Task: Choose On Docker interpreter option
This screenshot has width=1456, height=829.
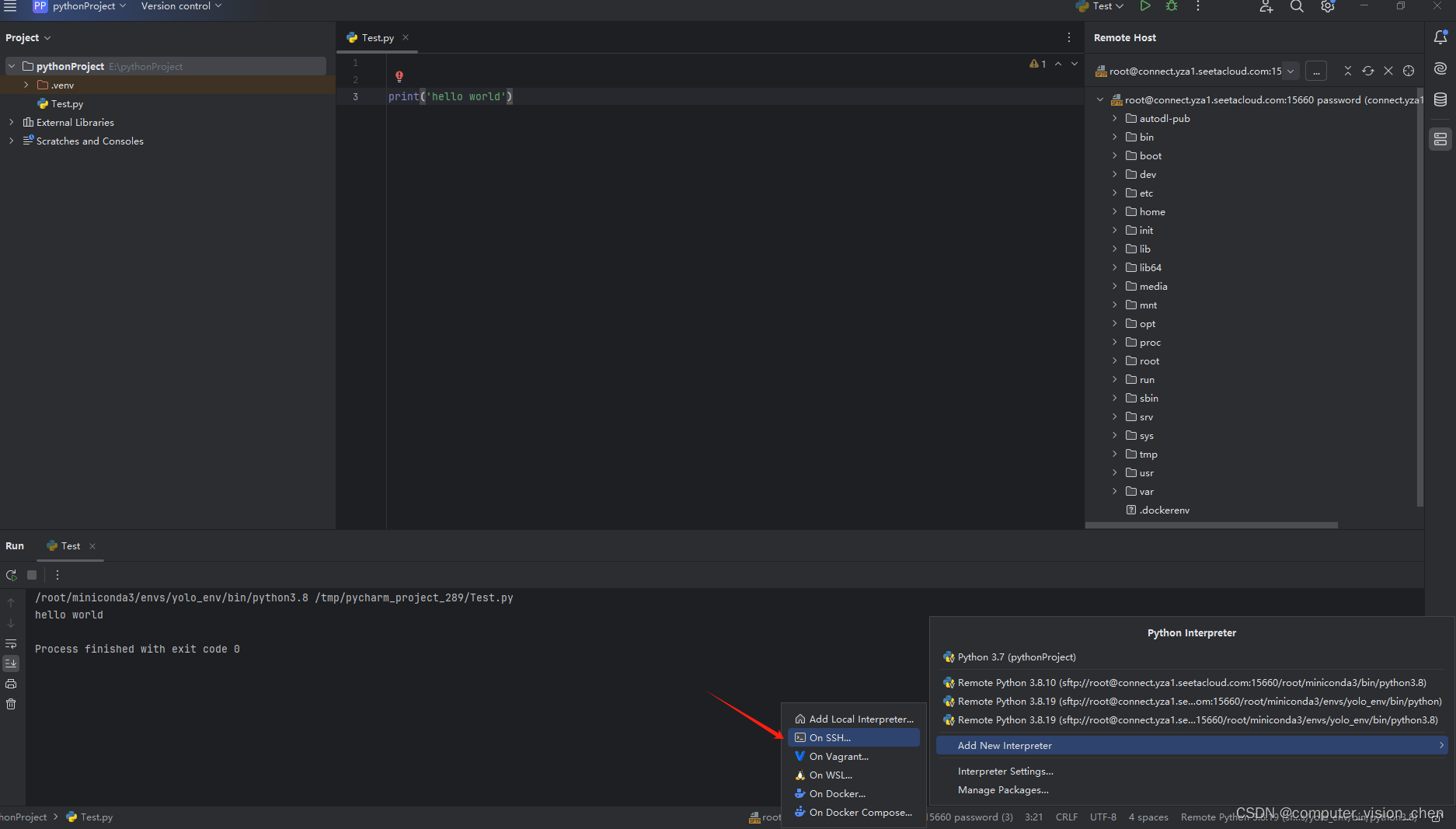Action: point(854,793)
